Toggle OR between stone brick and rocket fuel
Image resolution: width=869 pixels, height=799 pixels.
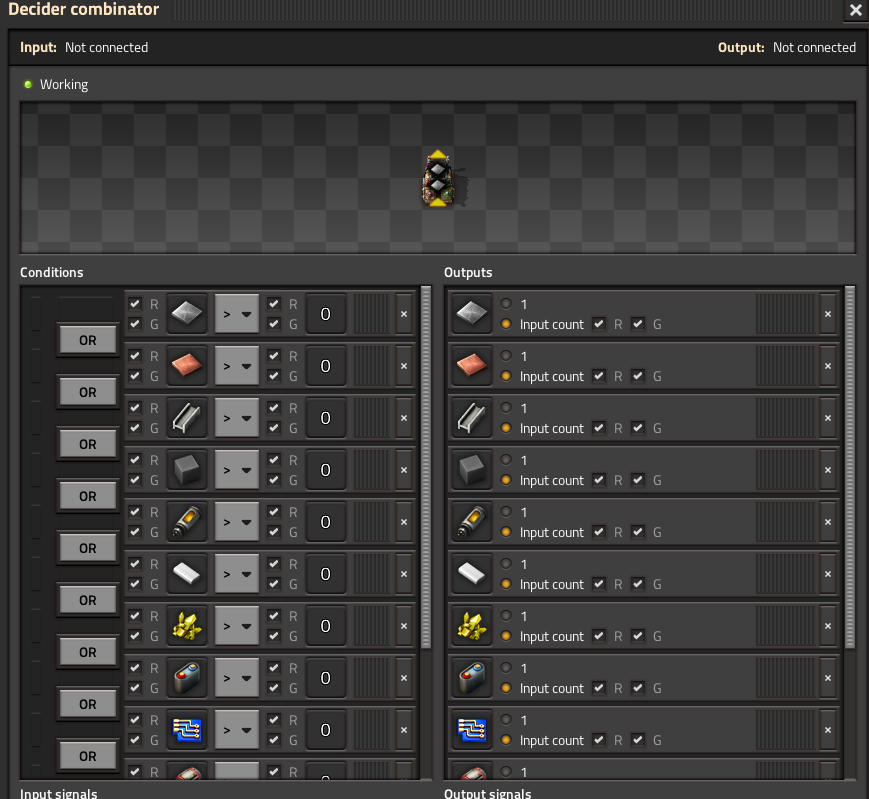[88, 496]
